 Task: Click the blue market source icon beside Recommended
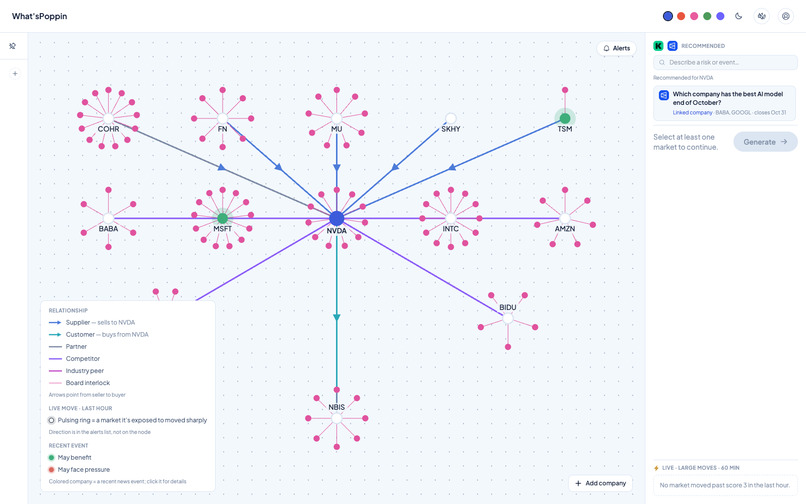point(672,46)
